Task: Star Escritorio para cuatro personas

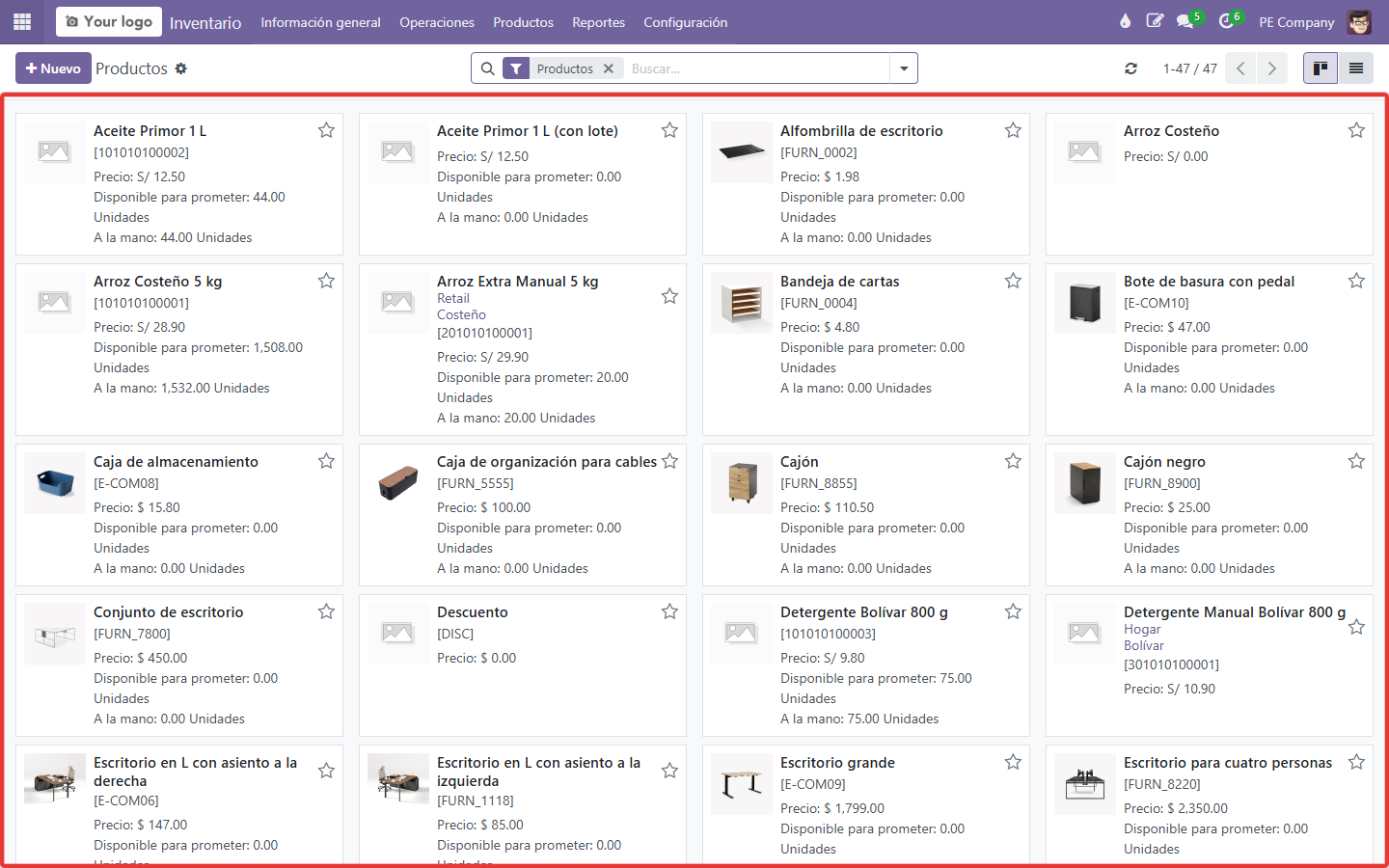Action: 1356,762
